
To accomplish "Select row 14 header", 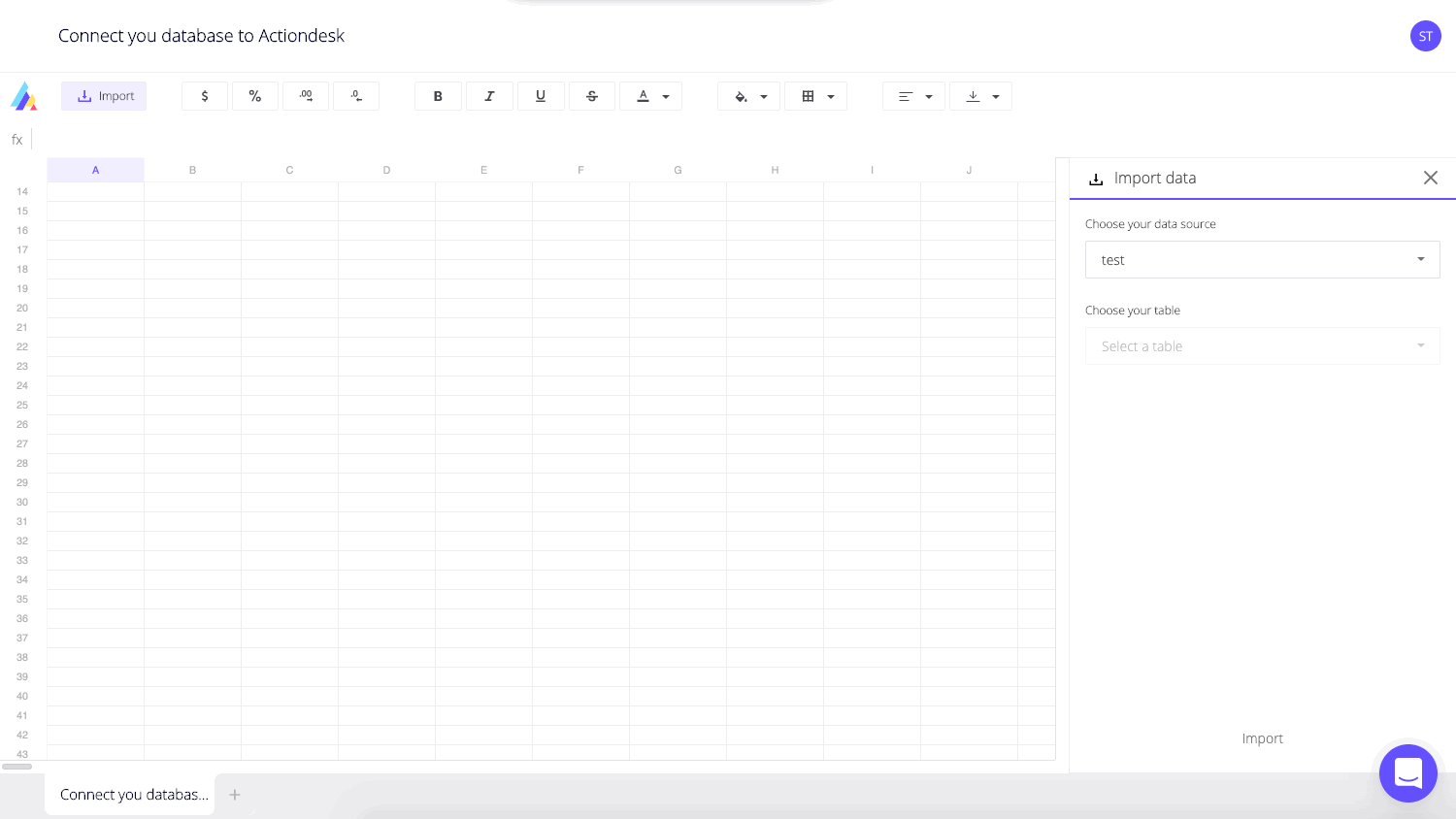I will [22, 191].
